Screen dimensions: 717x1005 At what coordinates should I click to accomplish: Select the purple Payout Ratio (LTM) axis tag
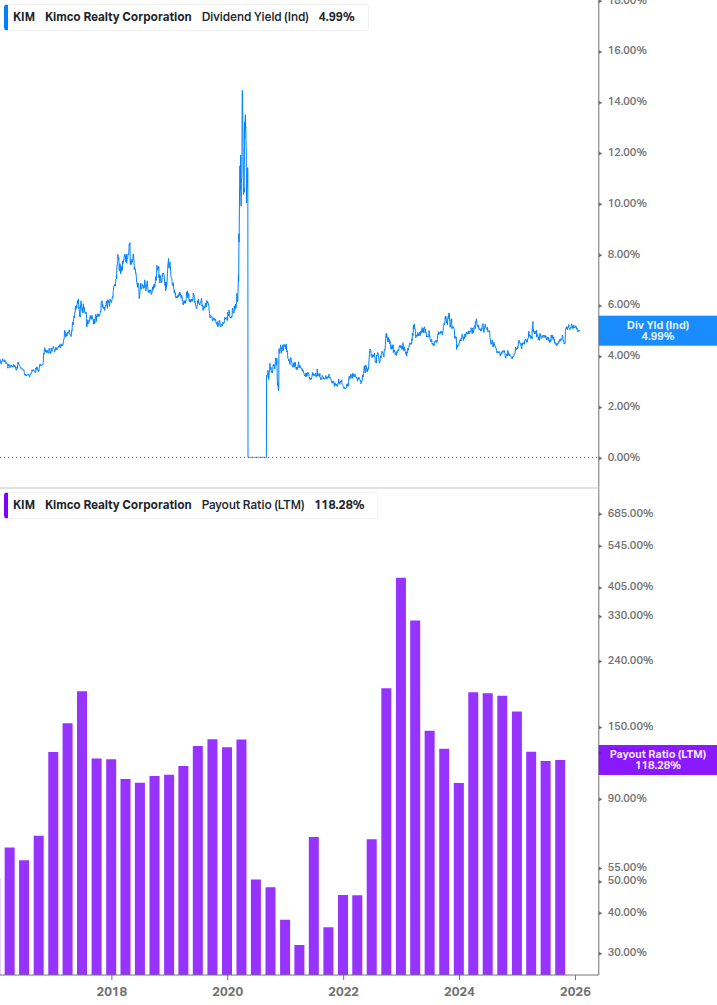click(657, 759)
